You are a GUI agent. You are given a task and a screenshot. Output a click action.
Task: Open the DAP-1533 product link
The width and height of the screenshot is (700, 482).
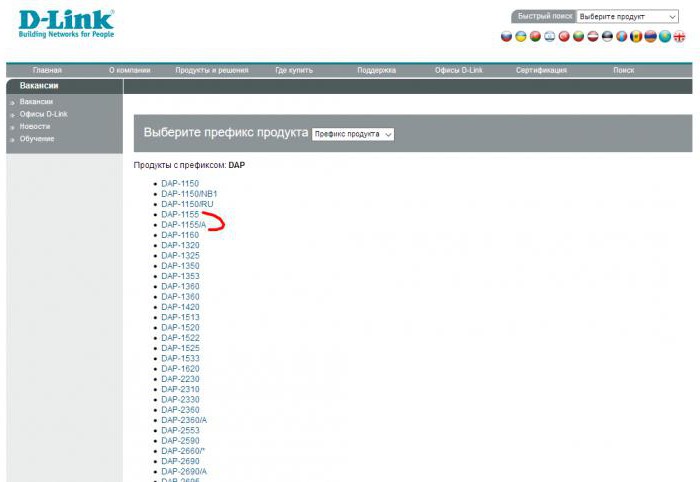coord(180,358)
